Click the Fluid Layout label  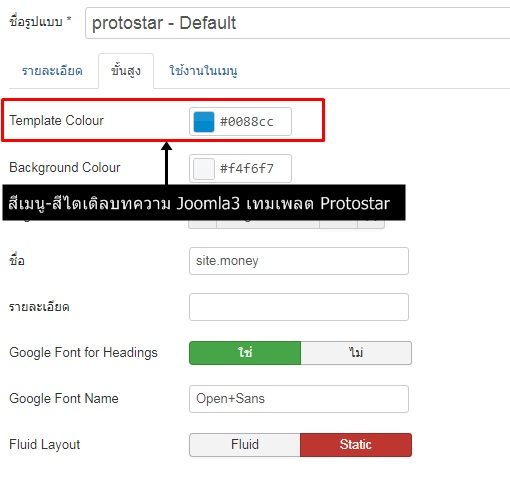(x=45, y=445)
